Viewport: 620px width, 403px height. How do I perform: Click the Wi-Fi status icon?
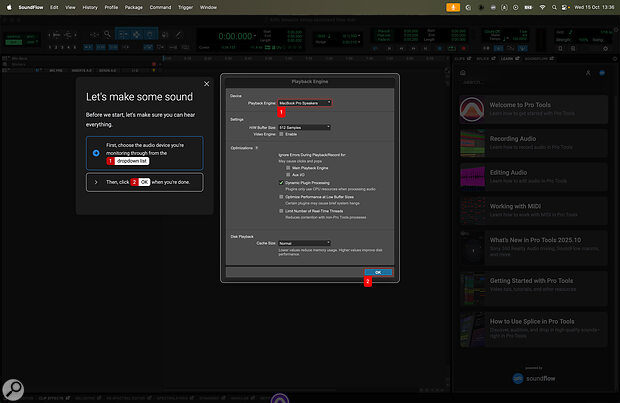tap(542, 7)
